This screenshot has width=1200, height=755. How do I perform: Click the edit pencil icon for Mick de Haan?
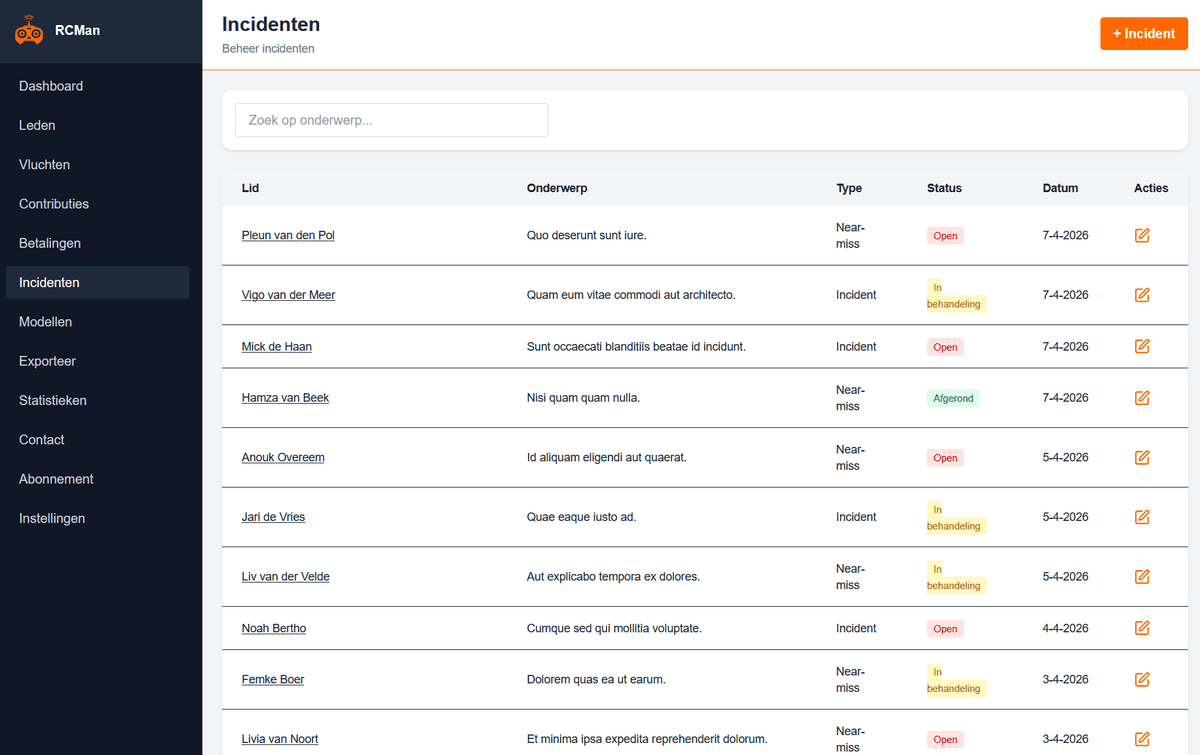1141,346
